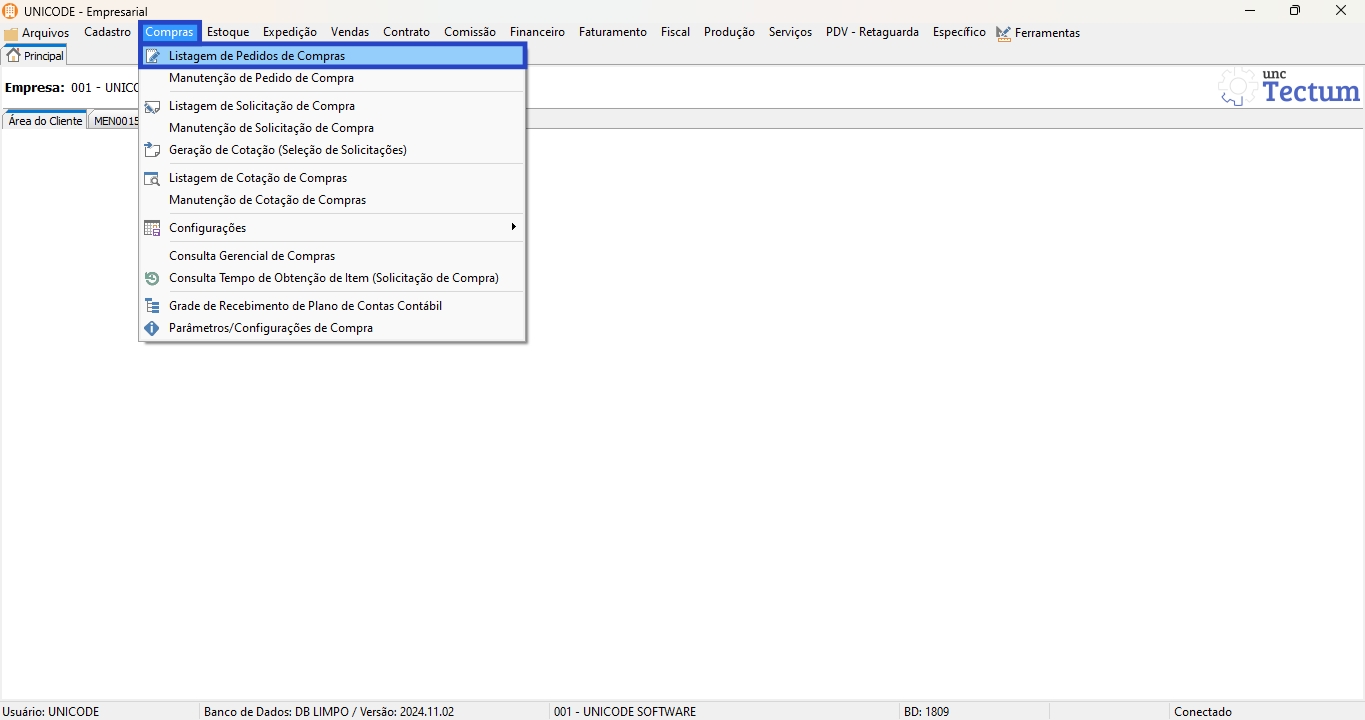Click the pencil icon for Listagem de Pedidos
The image size is (1365, 720).
click(152, 56)
